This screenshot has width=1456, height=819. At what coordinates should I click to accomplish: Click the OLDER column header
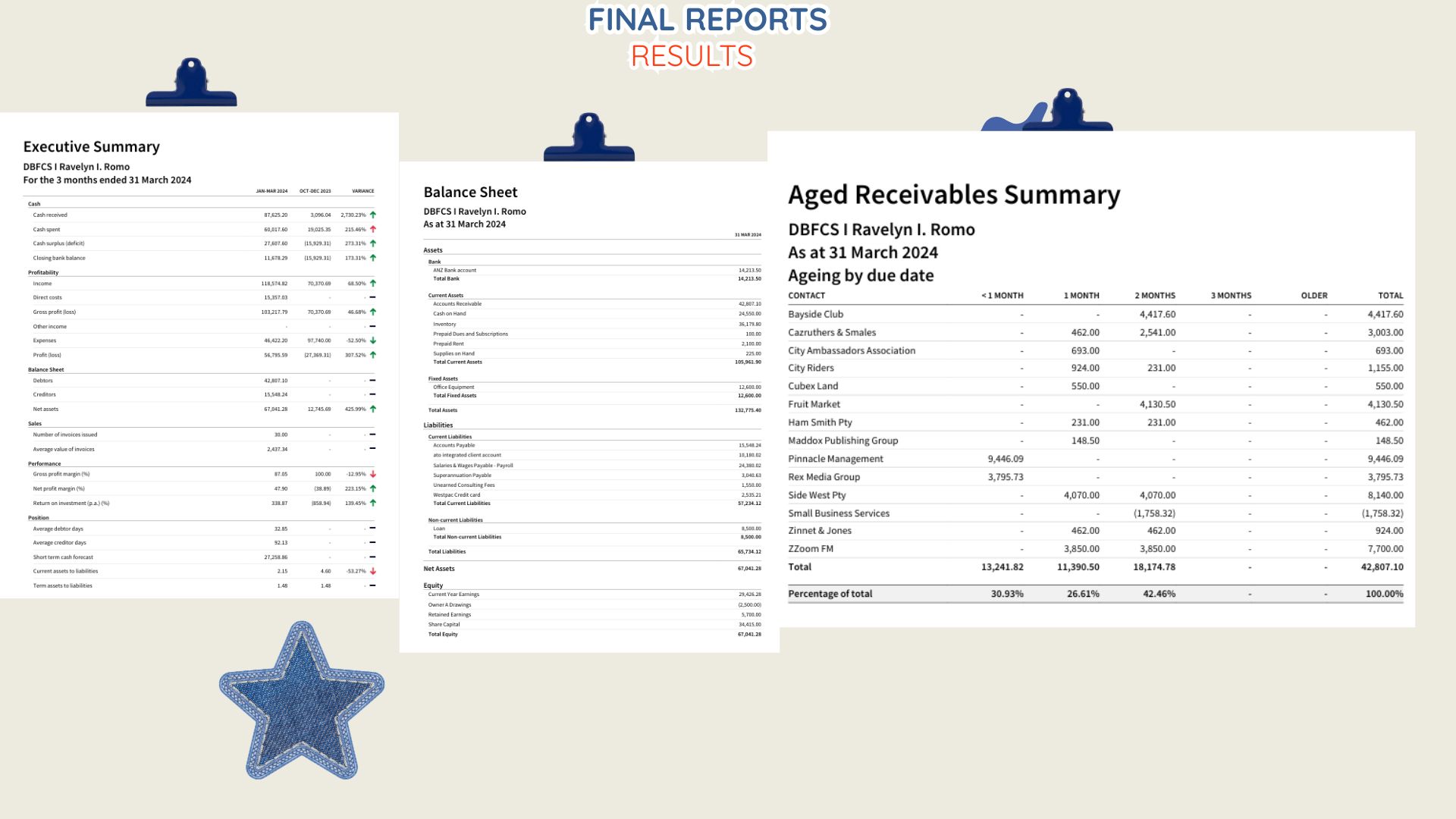[x=1314, y=296]
